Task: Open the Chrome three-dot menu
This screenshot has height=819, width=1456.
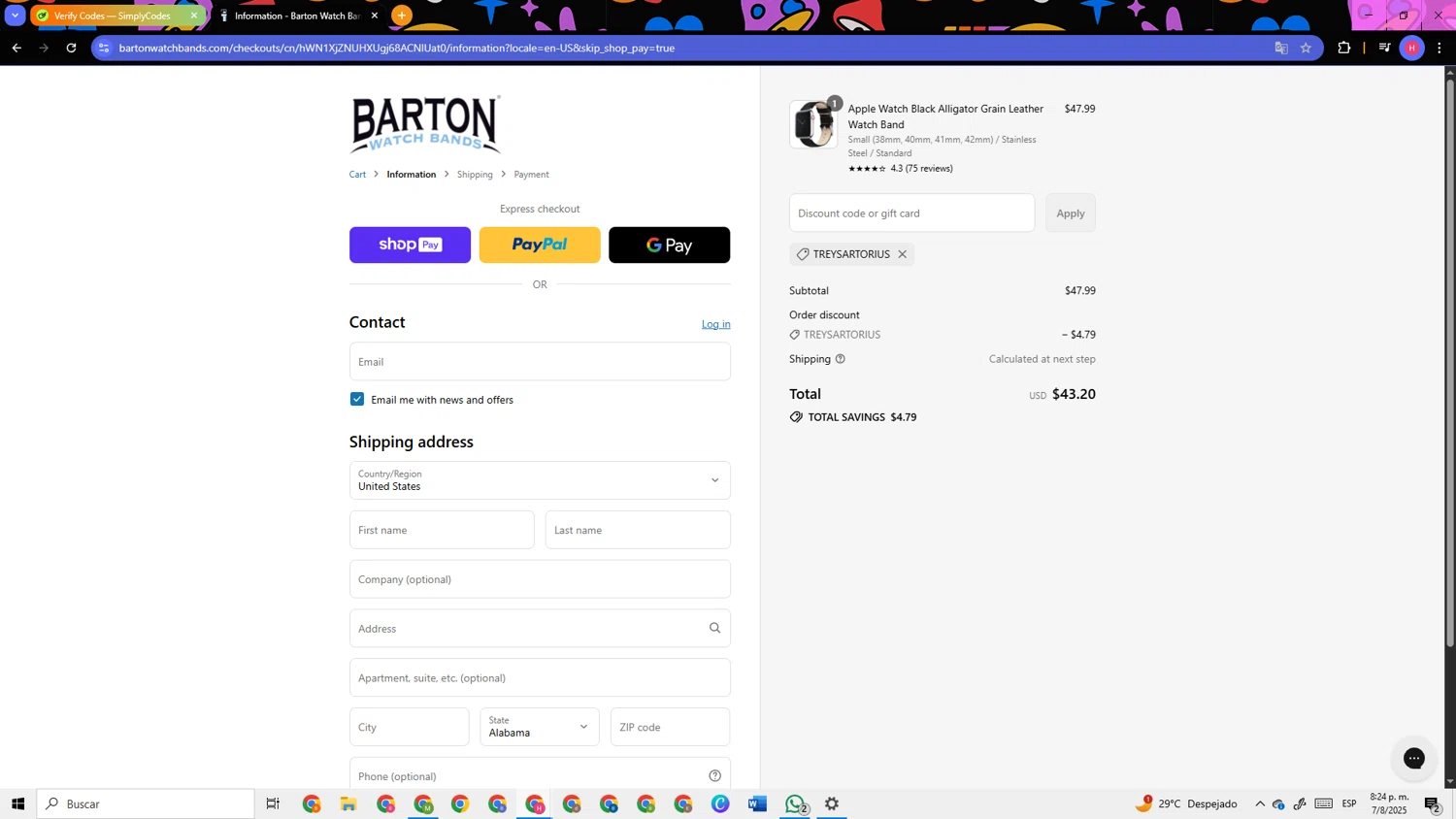Action: click(1439, 48)
